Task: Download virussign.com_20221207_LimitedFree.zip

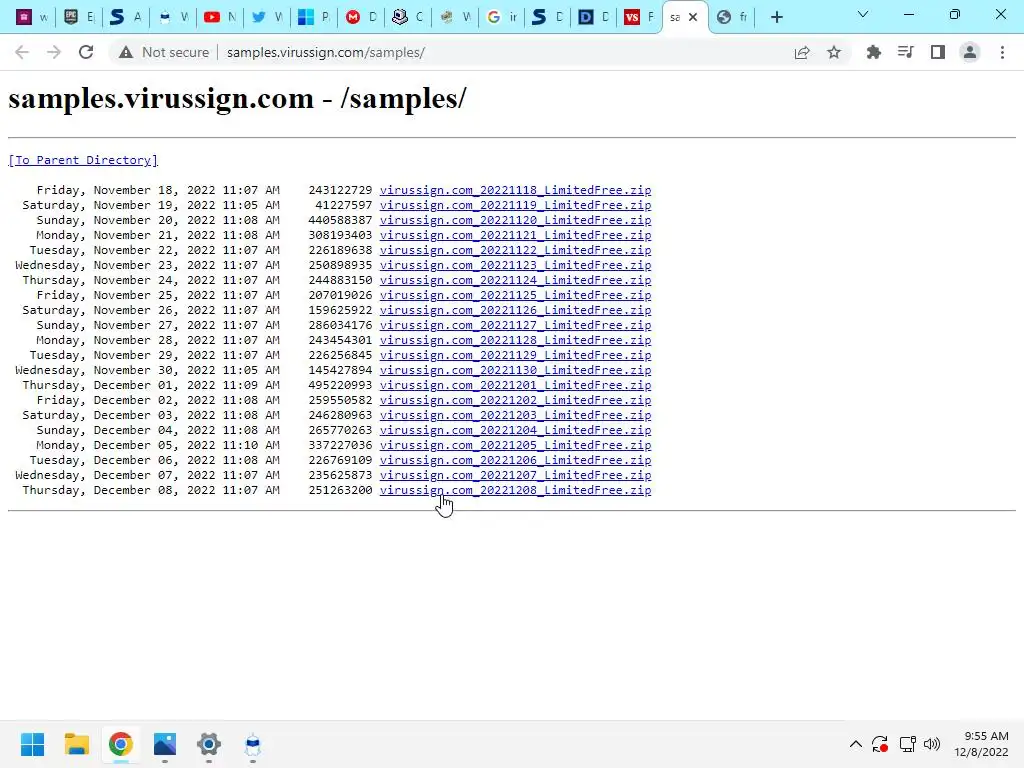Action: click(515, 475)
